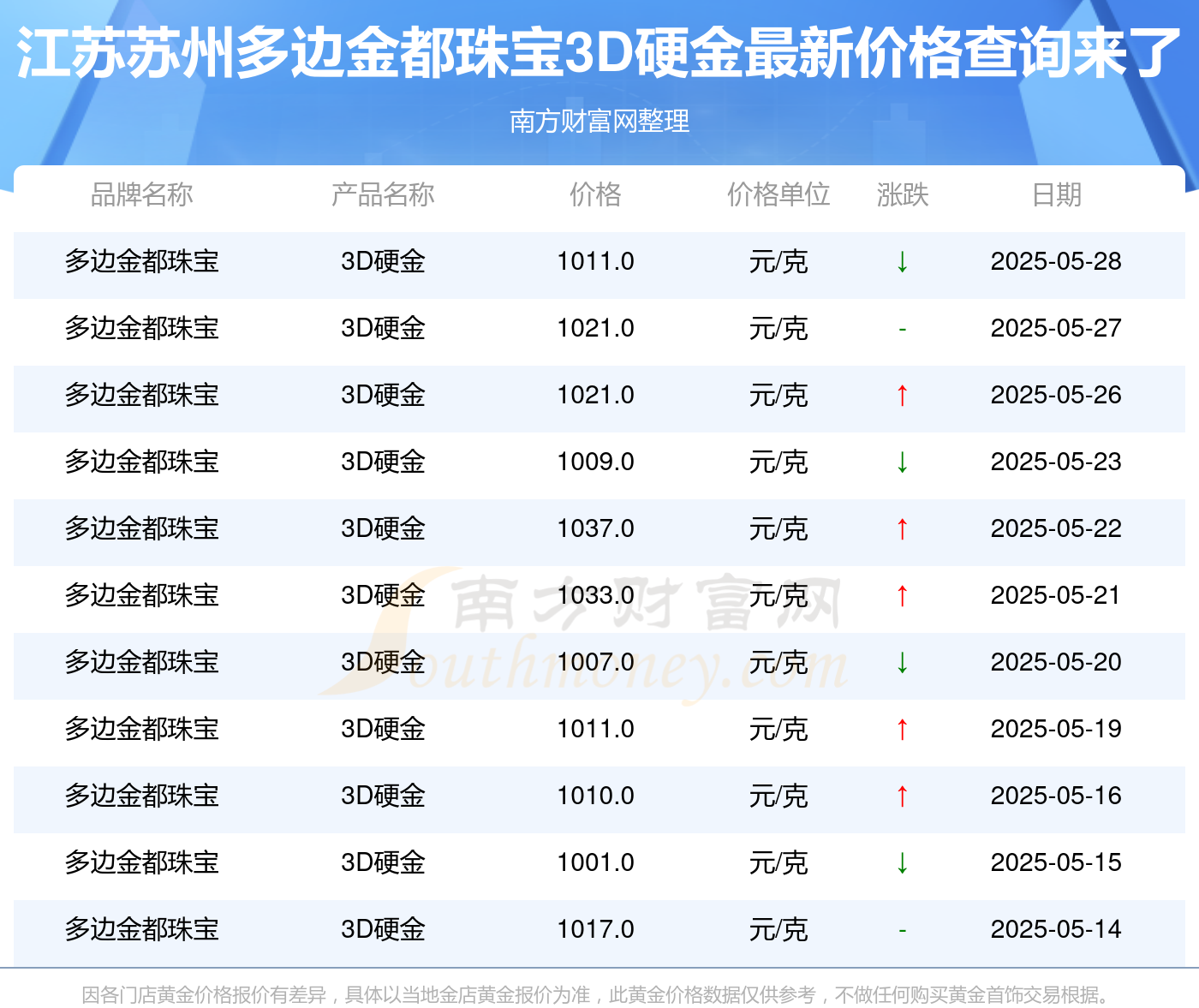
Task: Click the up arrow for 2025-05-26
Action: click(x=902, y=395)
